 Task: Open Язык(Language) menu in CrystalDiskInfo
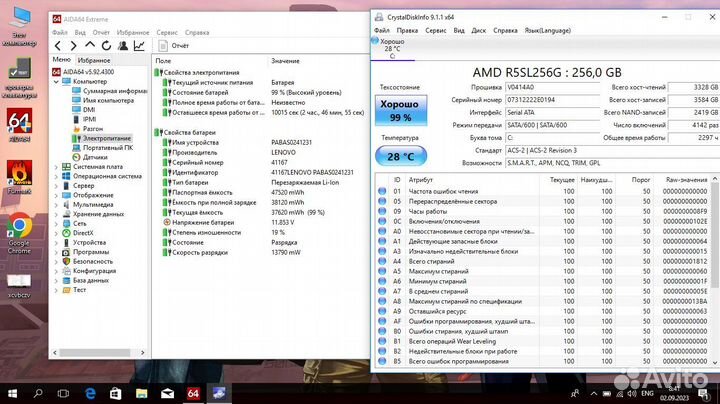tap(548, 30)
